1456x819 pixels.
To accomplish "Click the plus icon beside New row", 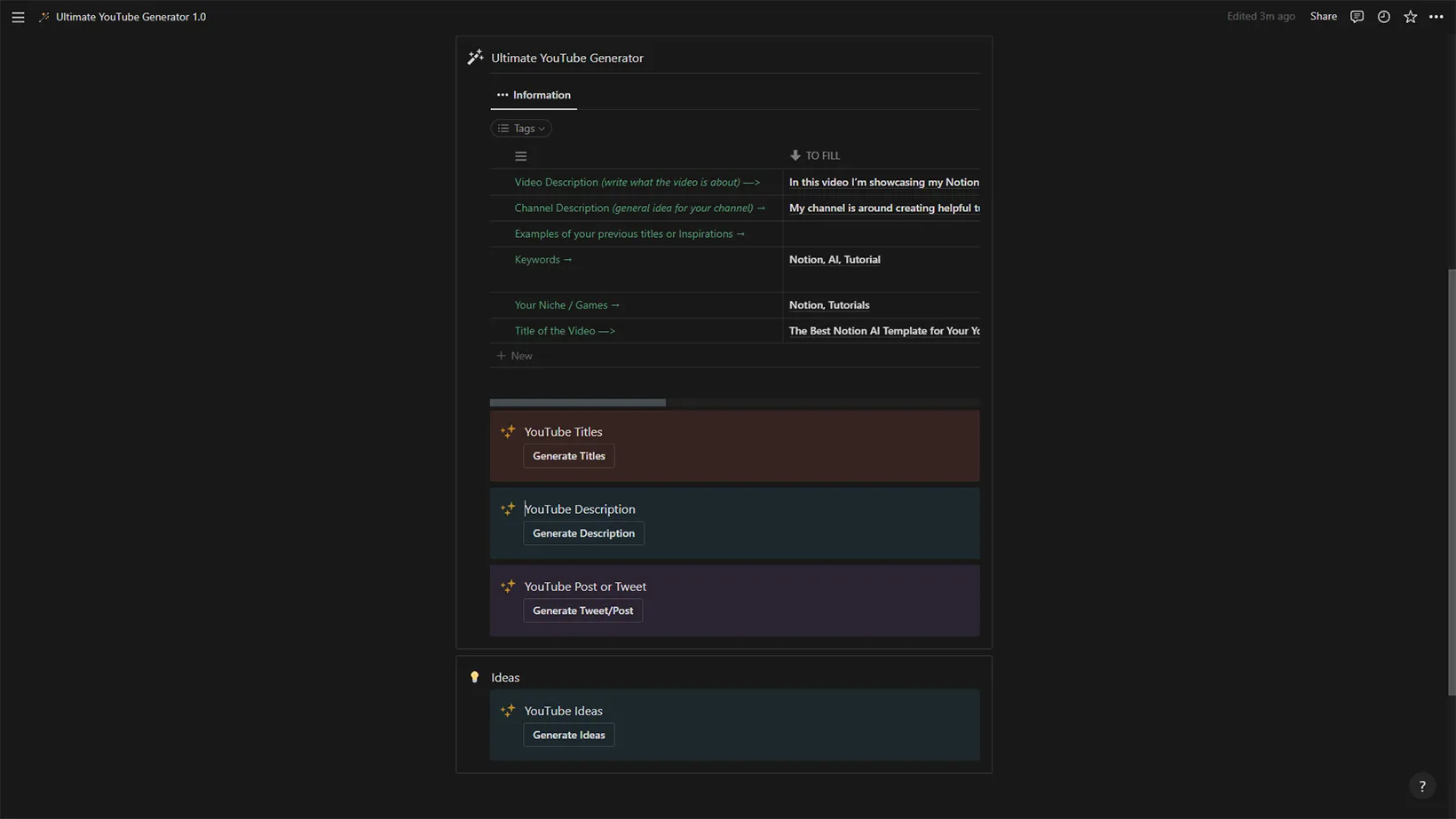I will point(501,356).
